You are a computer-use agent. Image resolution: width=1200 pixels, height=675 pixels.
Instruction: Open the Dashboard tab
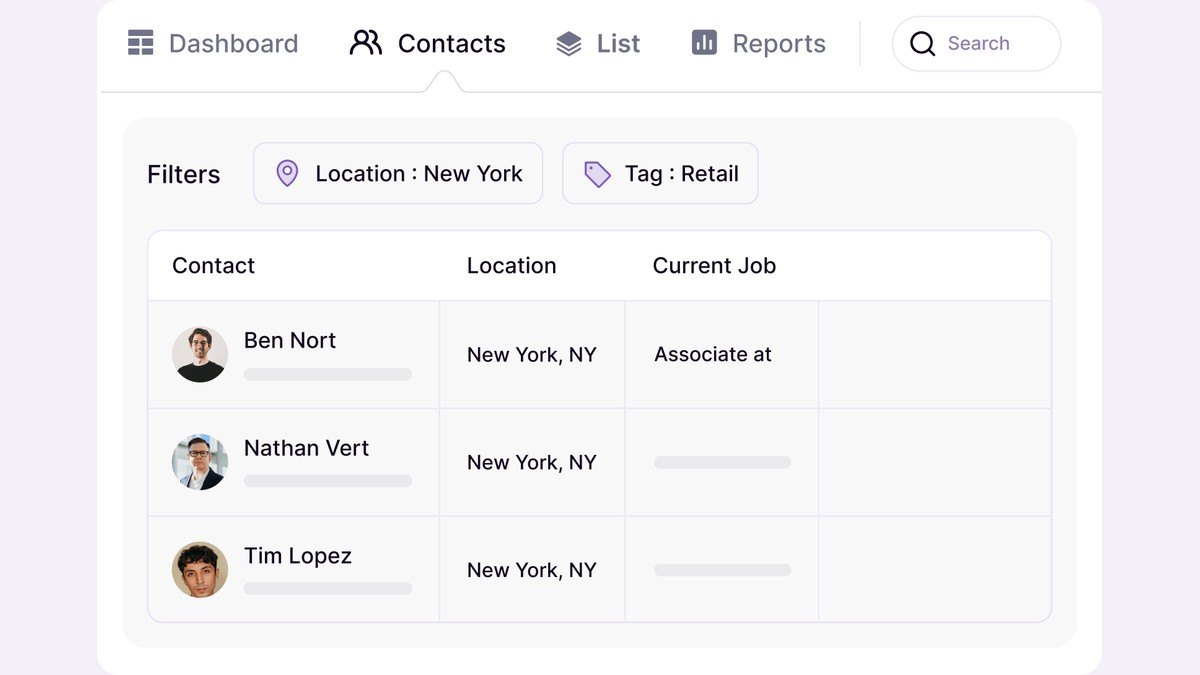213,43
